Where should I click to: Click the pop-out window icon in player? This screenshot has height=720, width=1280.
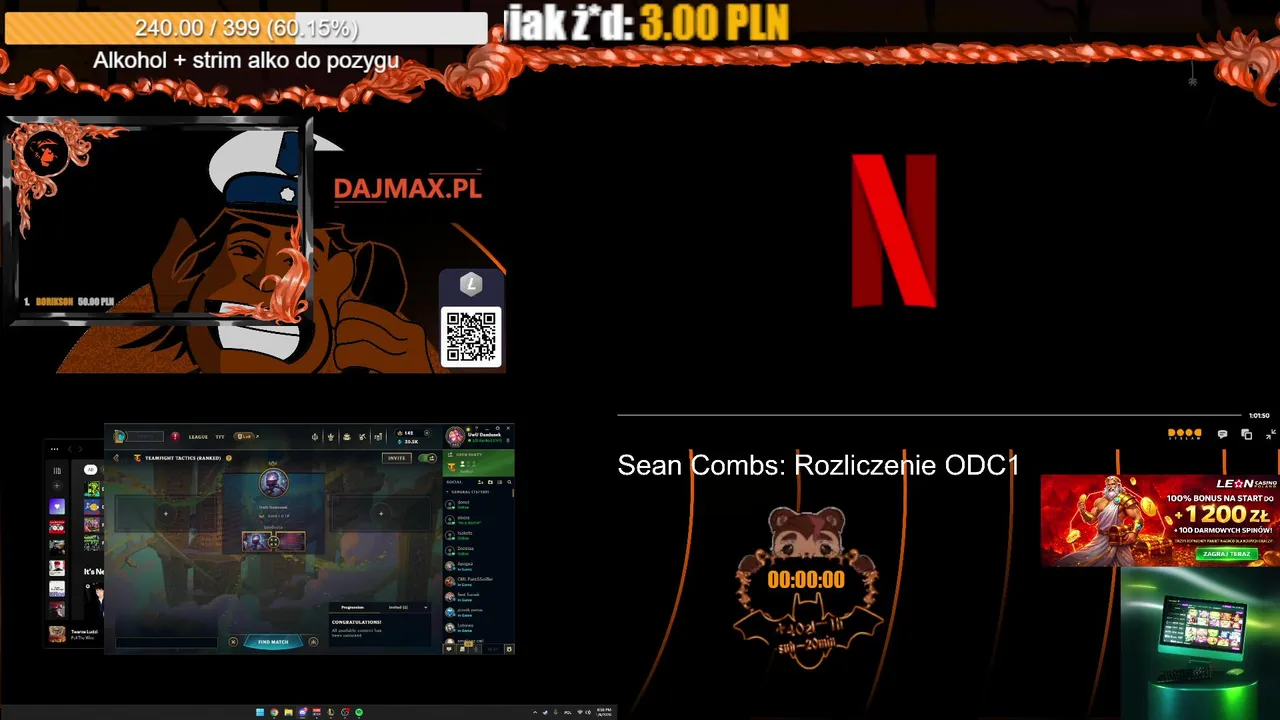point(1246,434)
